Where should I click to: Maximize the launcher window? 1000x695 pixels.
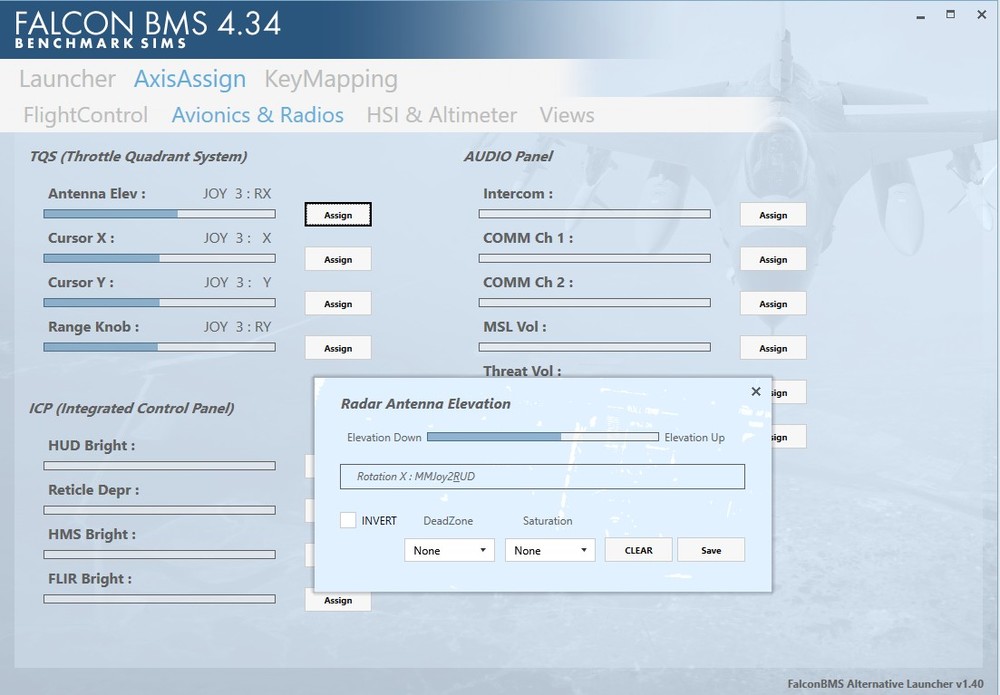pyautogui.click(x=950, y=15)
